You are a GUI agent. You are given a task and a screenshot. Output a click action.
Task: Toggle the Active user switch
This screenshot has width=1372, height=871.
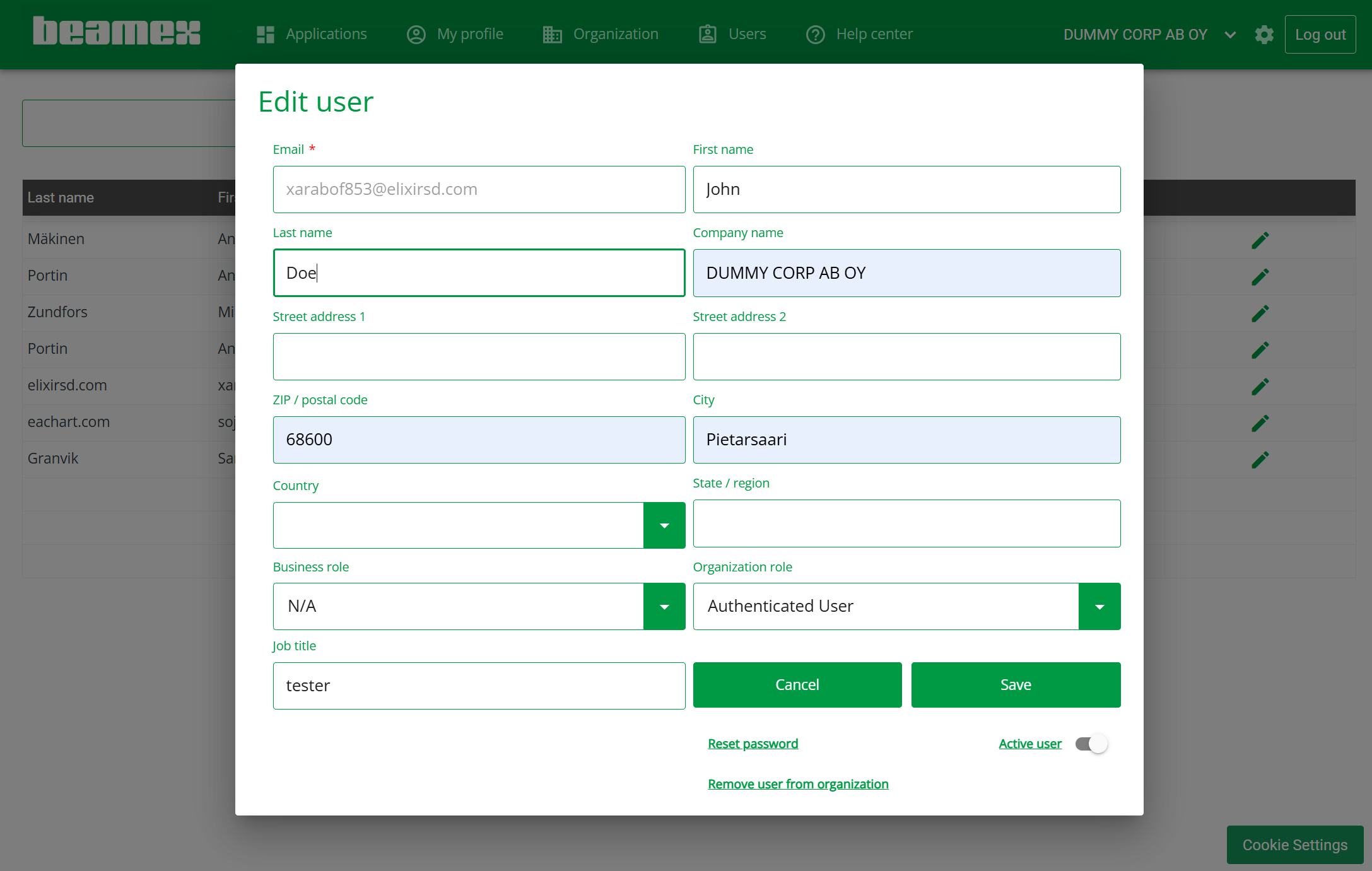click(x=1092, y=744)
